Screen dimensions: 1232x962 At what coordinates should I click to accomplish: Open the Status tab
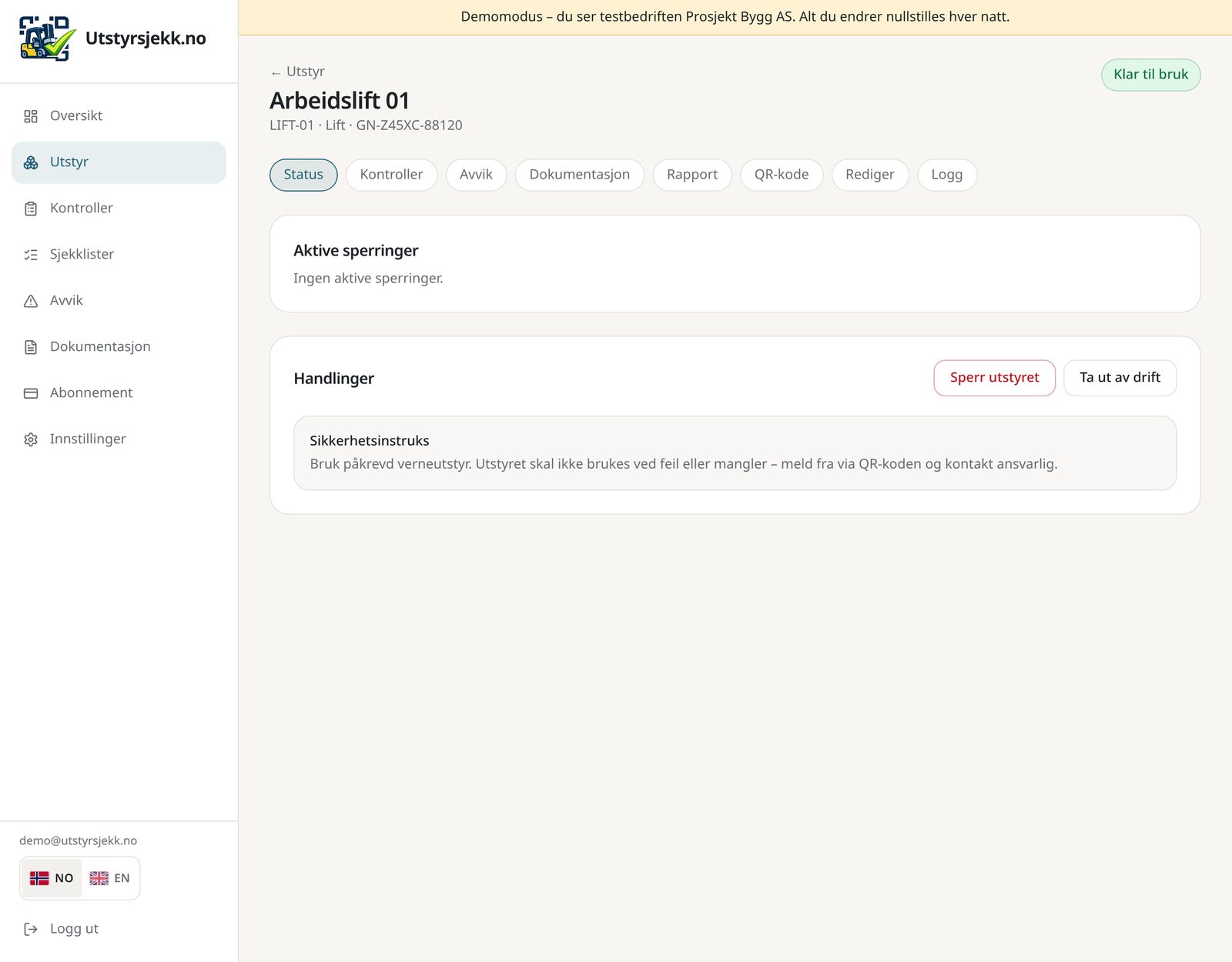(303, 175)
